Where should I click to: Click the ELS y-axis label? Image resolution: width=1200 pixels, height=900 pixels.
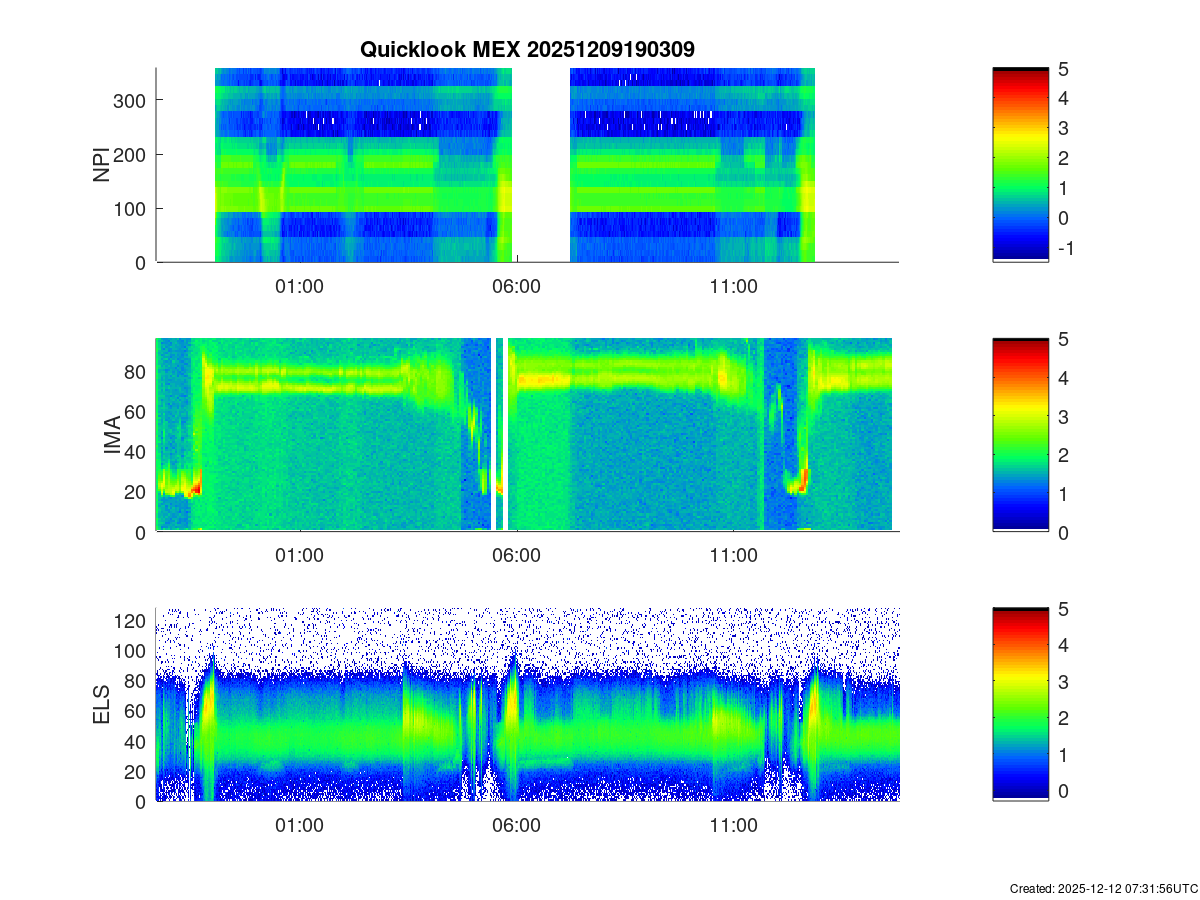[x=101, y=705]
